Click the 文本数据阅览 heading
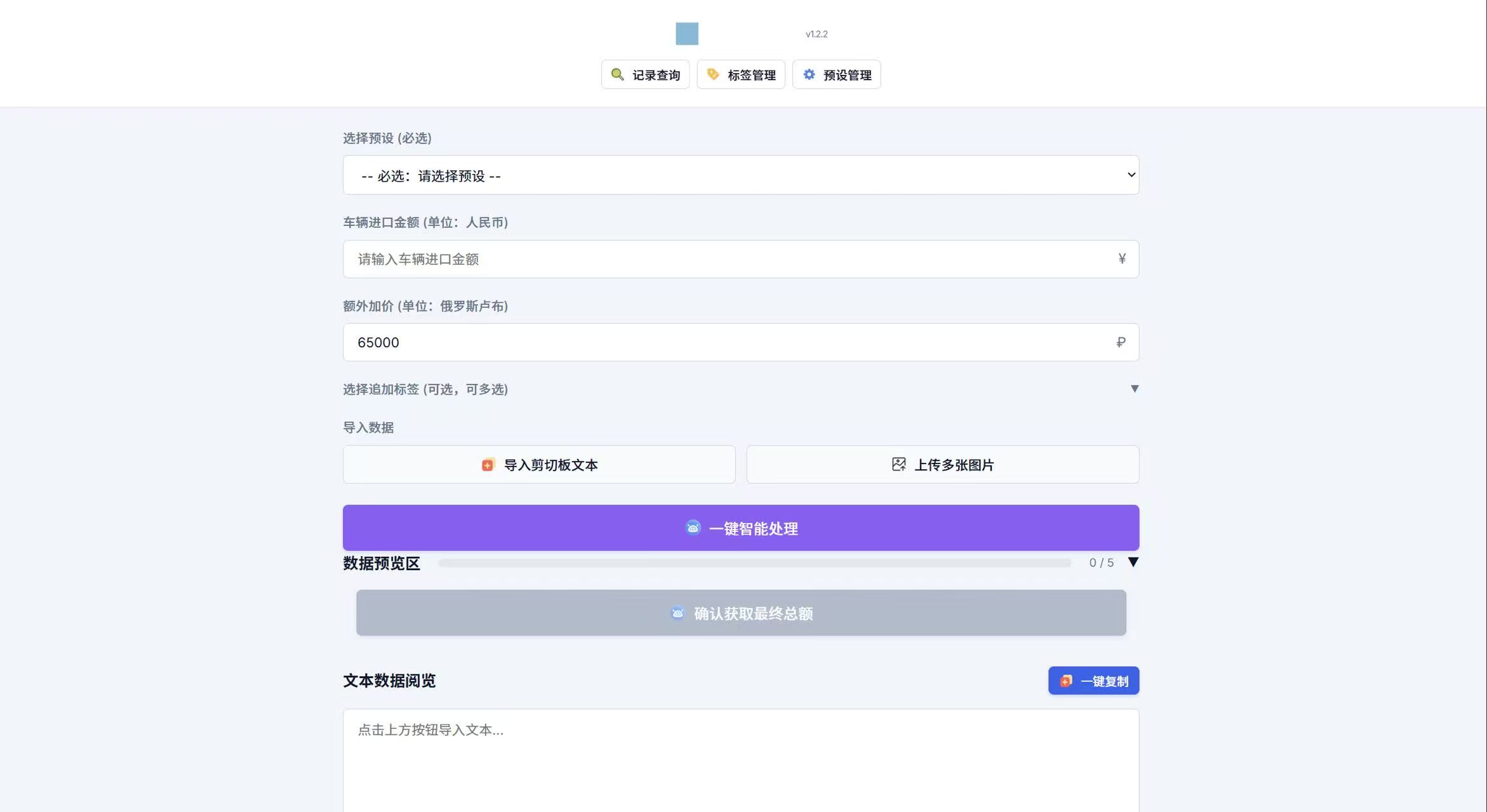The width and height of the screenshot is (1487, 812). click(389, 681)
